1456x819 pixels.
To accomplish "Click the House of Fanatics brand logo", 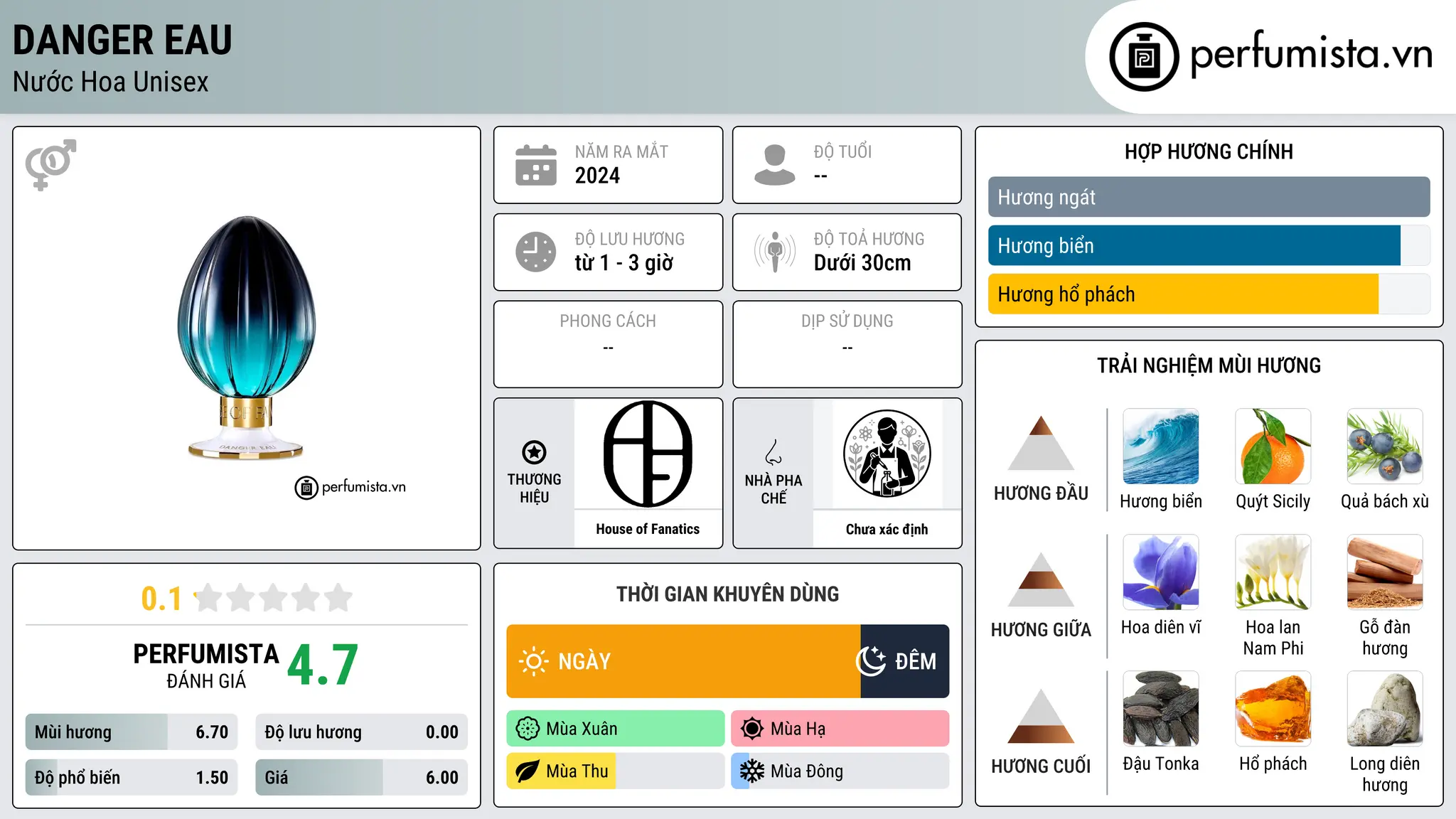I will pyautogui.click(x=648, y=454).
